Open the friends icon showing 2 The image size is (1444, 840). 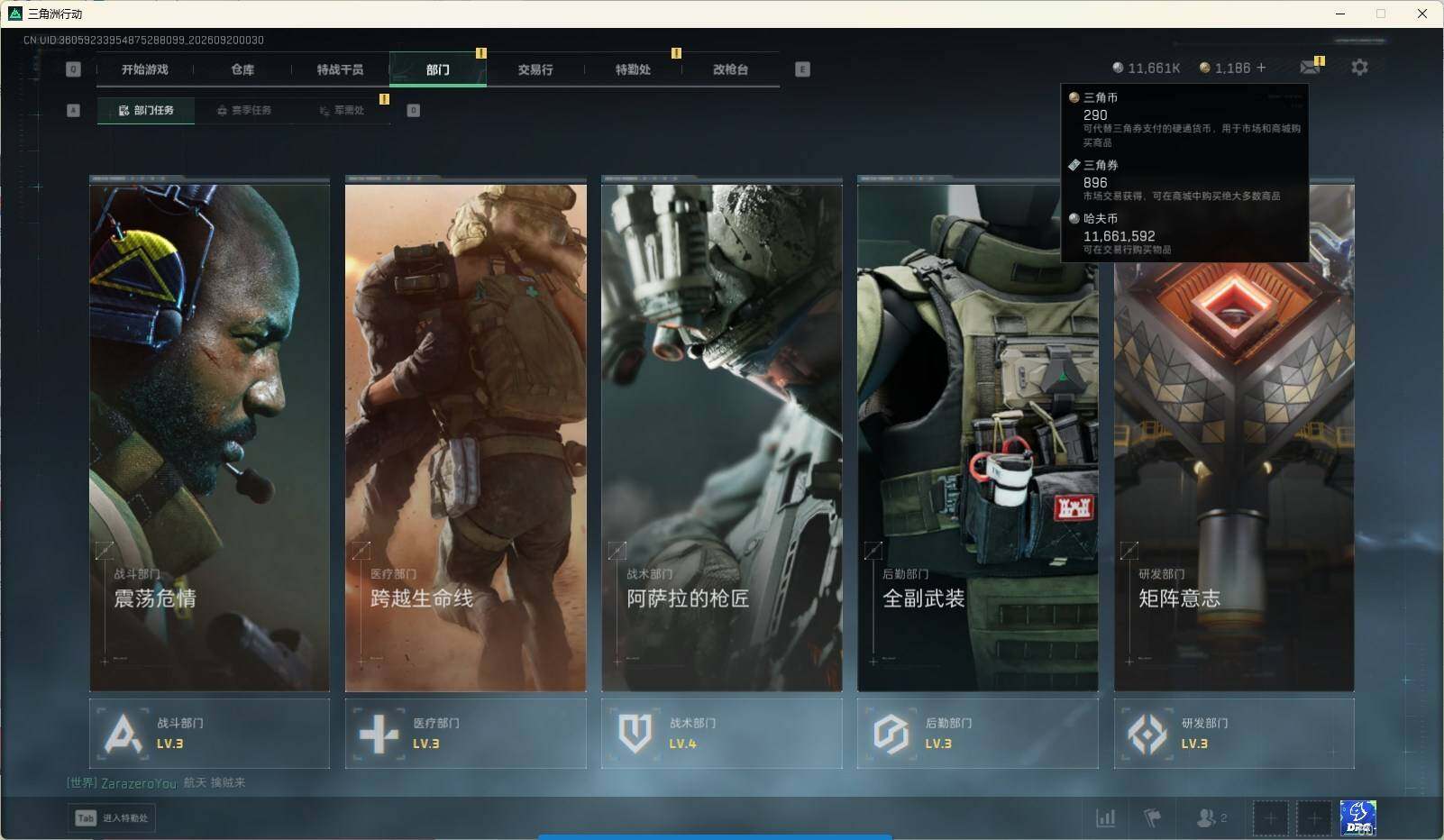tap(1211, 817)
